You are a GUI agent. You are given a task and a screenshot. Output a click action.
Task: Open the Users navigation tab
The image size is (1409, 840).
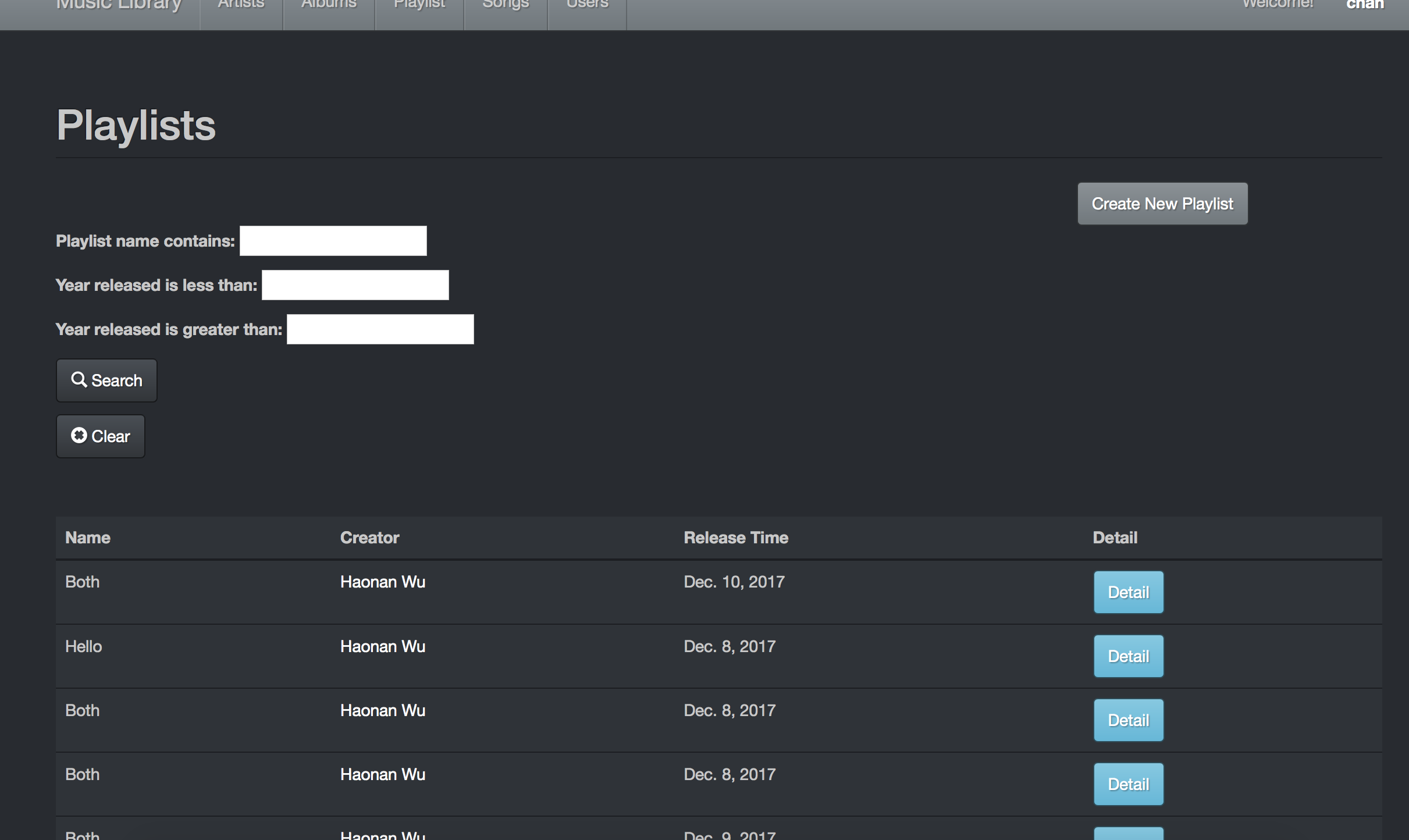(587, 5)
